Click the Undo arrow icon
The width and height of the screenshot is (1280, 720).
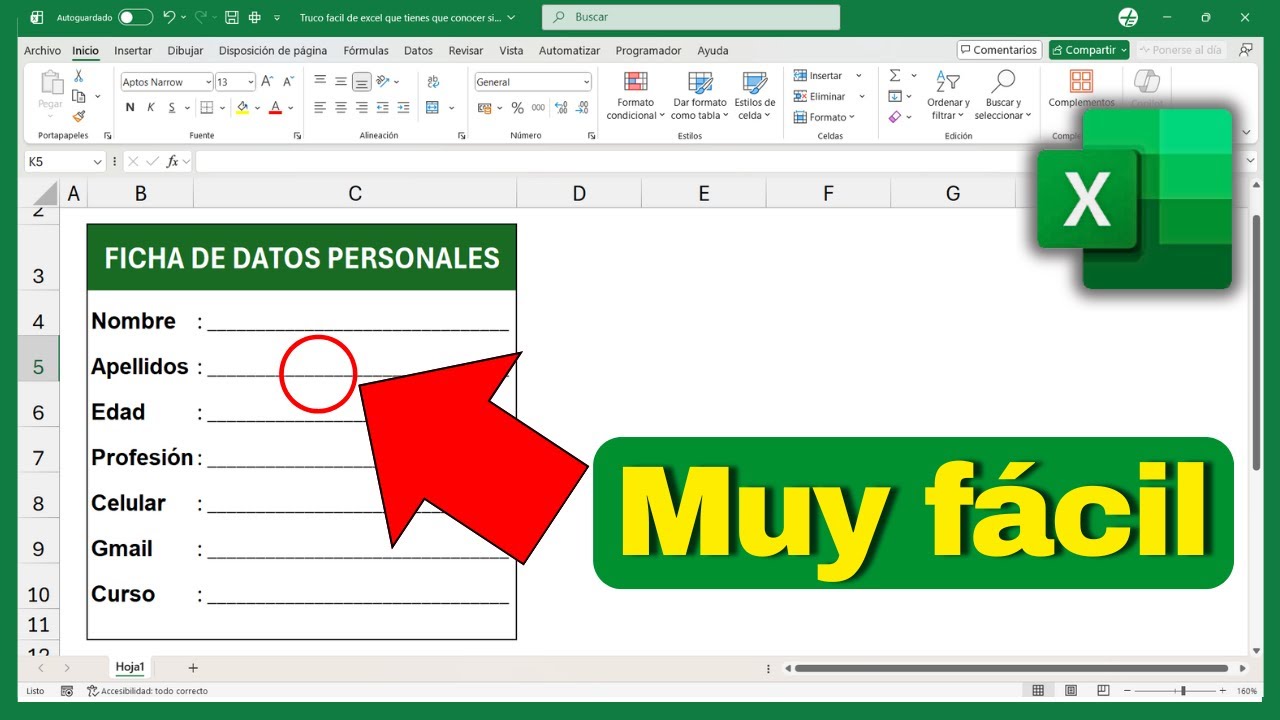coord(168,18)
